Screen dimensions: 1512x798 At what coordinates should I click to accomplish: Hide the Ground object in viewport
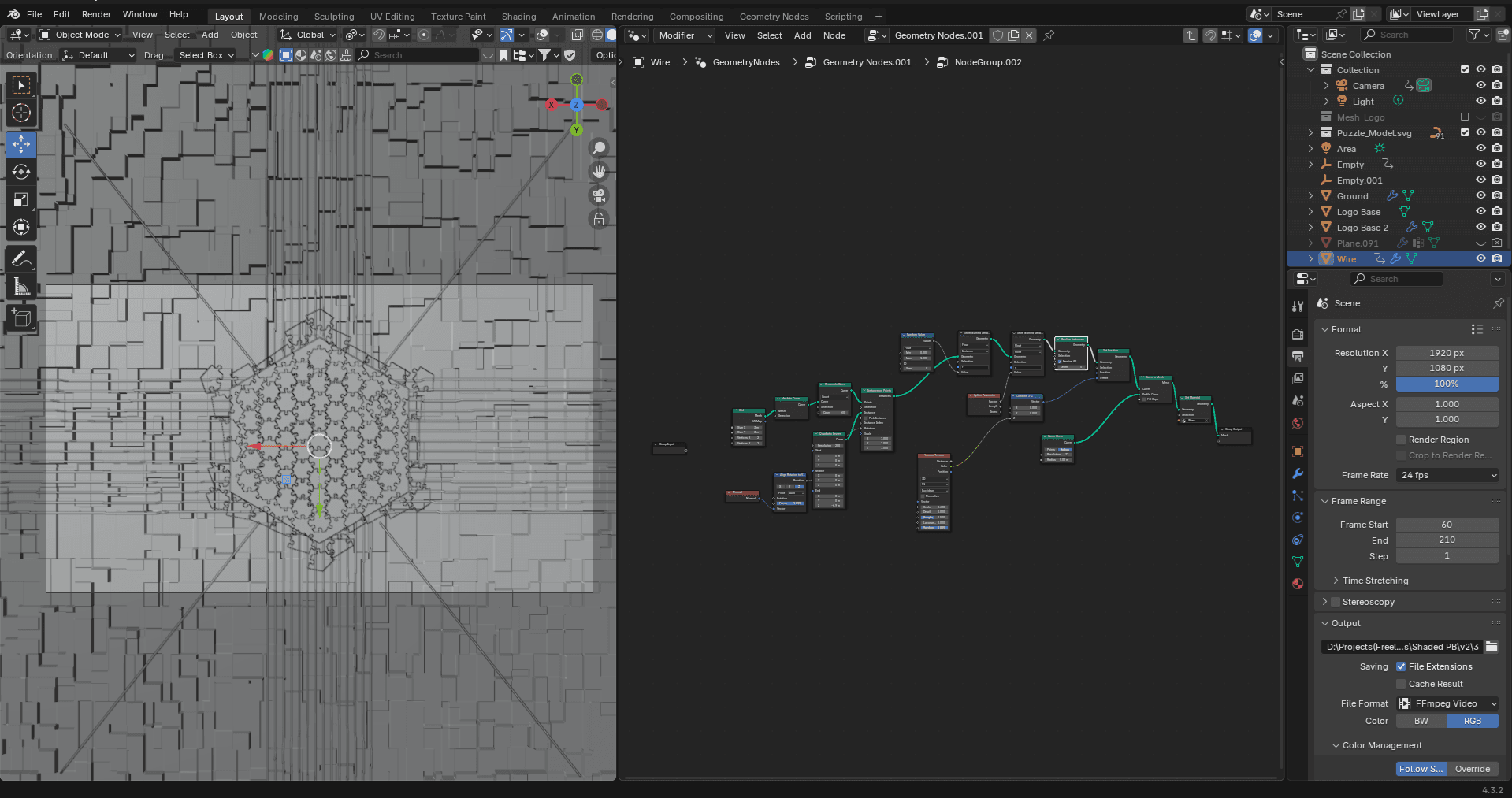(1480, 196)
